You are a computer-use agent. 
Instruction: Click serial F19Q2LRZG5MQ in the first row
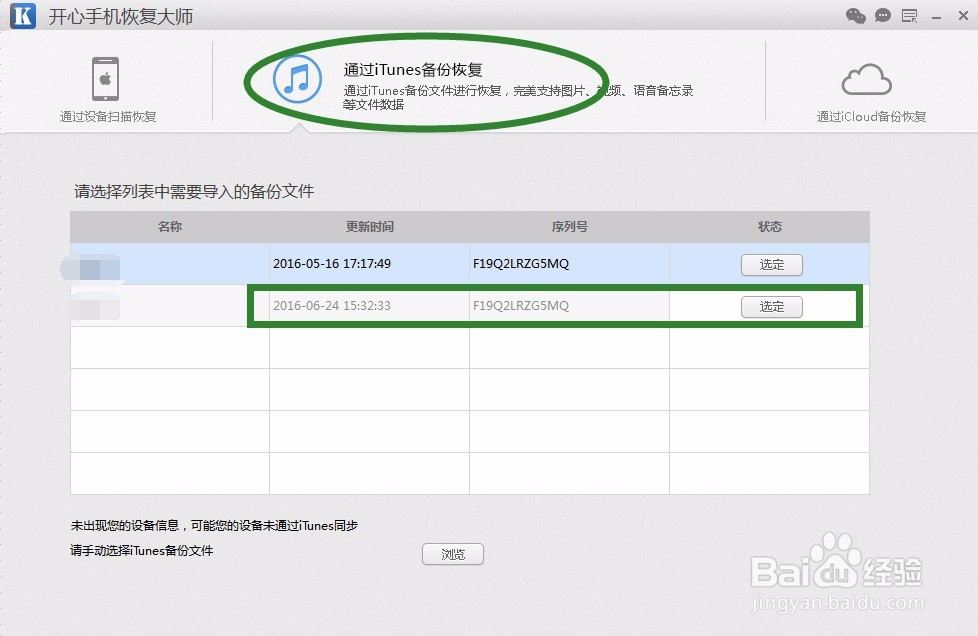tap(521, 264)
